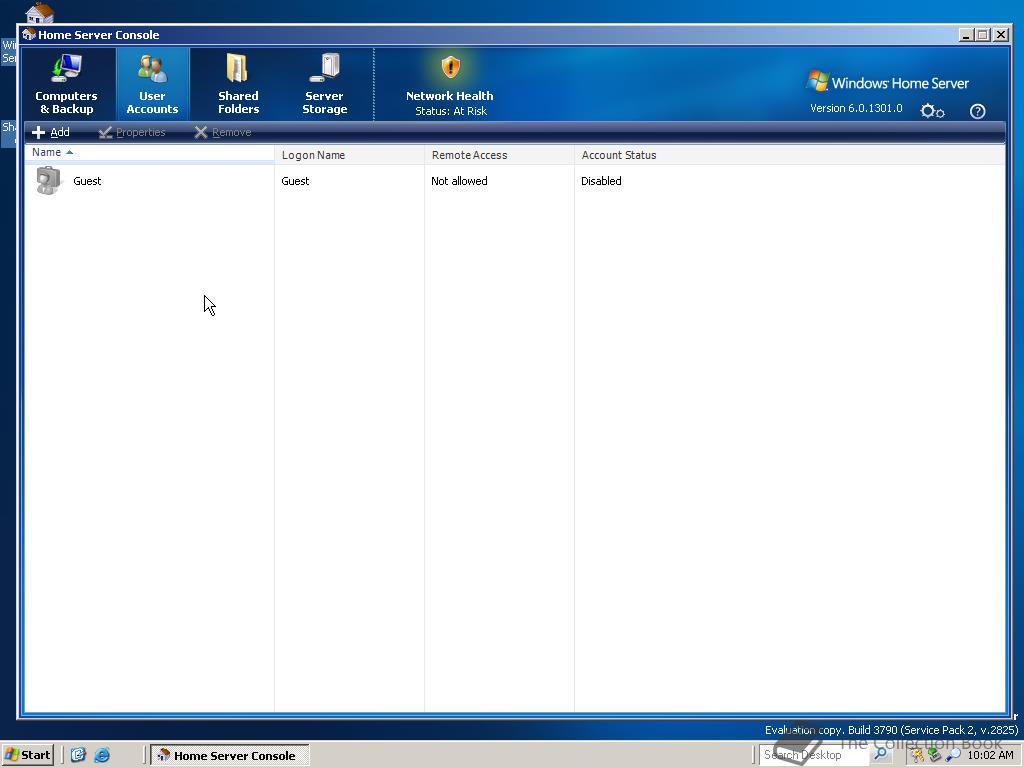Click the desktop search magnifier button

[x=880, y=755]
